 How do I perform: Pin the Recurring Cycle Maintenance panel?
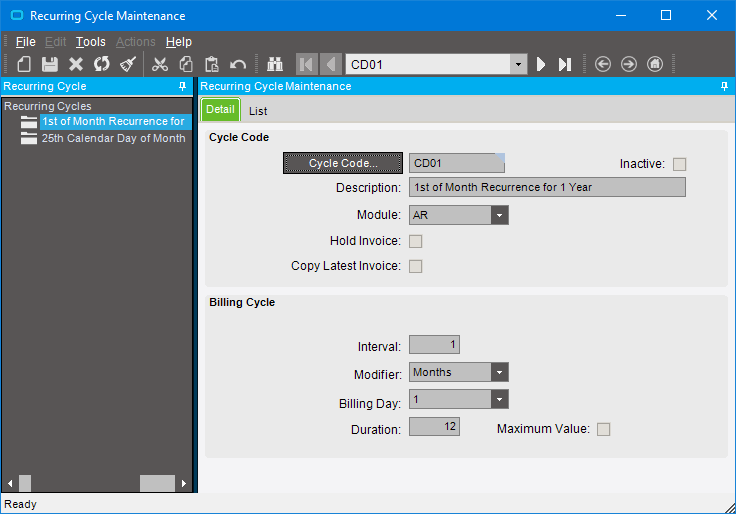click(x=724, y=86)
